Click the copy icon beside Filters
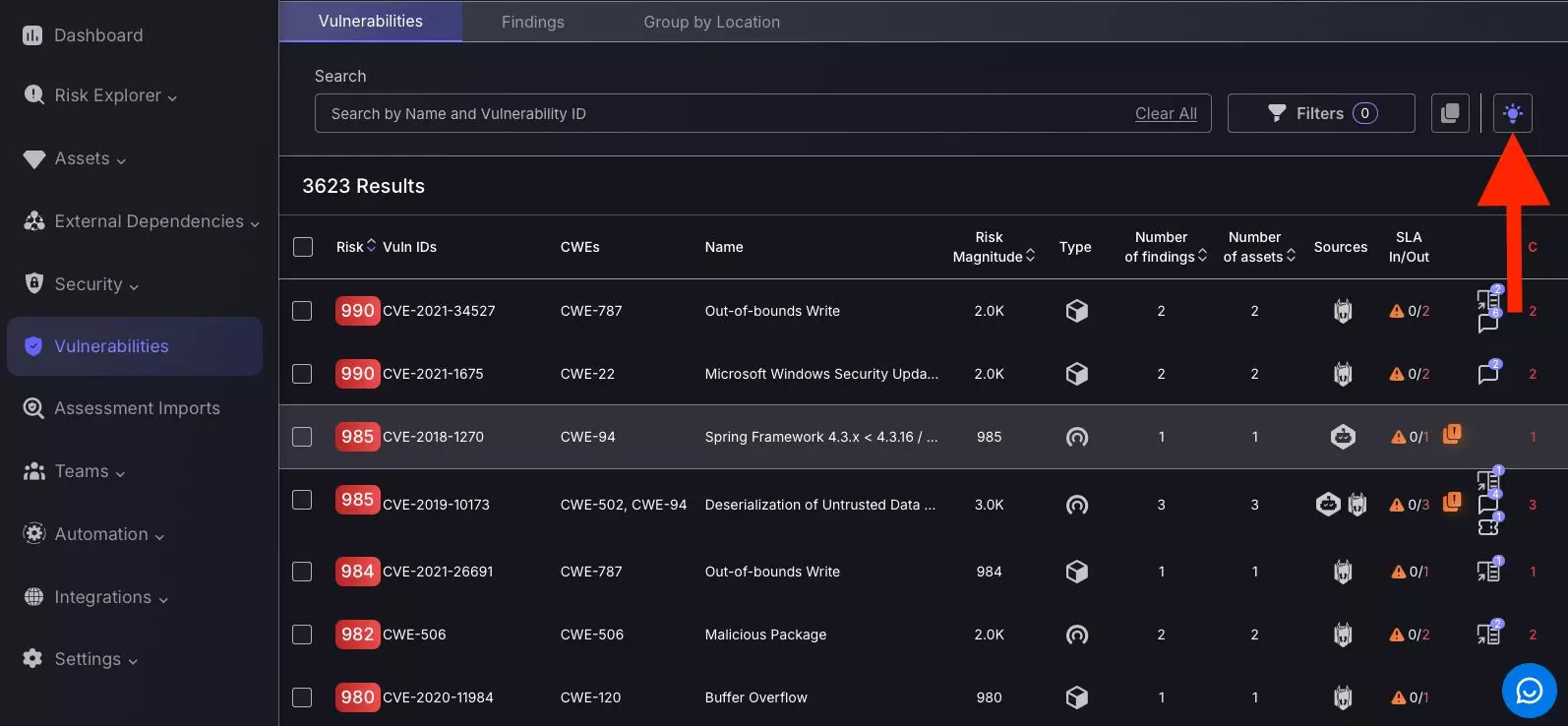 [1450, 113]
